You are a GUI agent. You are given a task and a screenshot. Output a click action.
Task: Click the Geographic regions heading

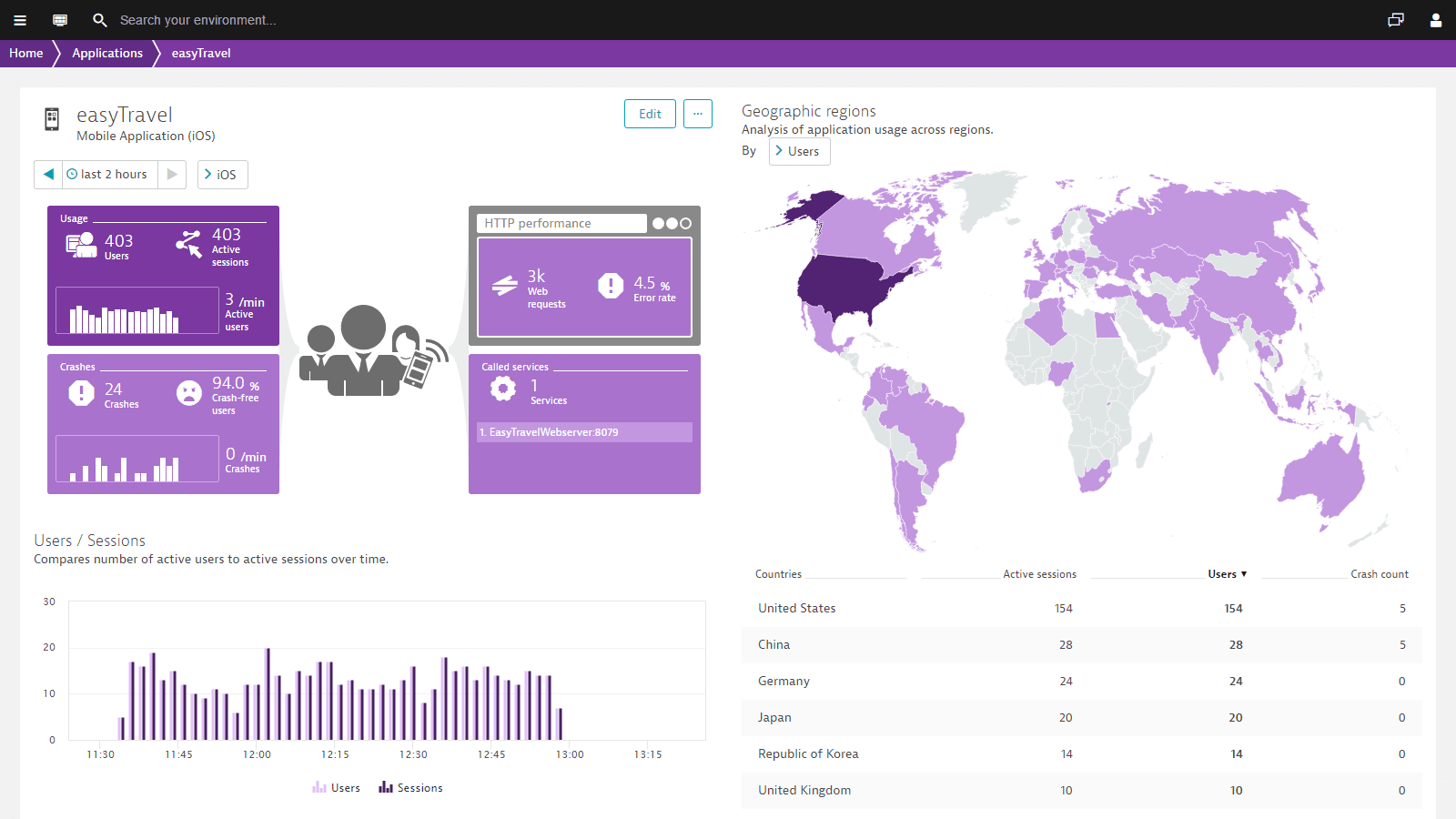(x=809, y=111)
